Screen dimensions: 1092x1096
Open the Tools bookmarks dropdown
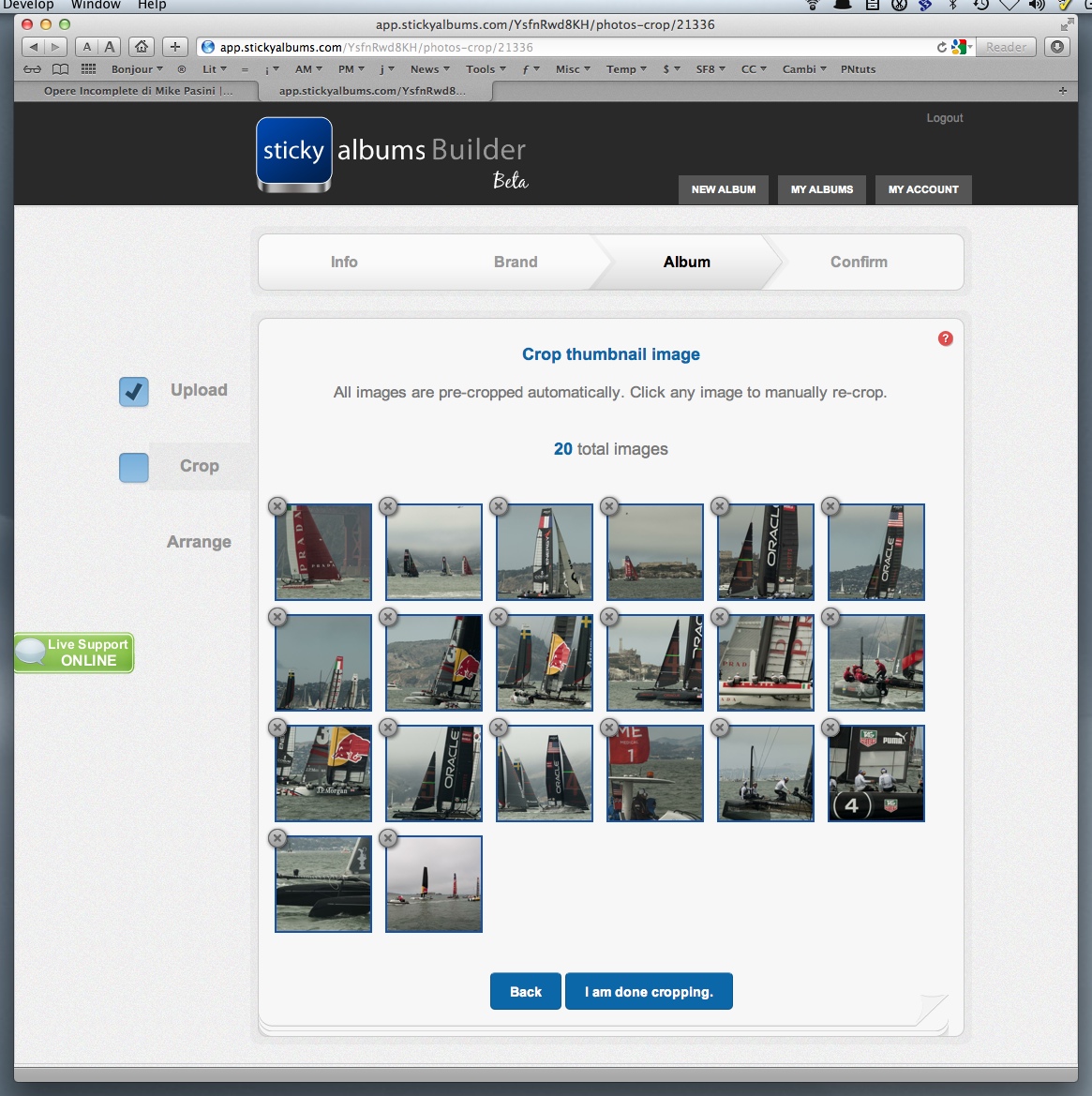coord(485,69)
